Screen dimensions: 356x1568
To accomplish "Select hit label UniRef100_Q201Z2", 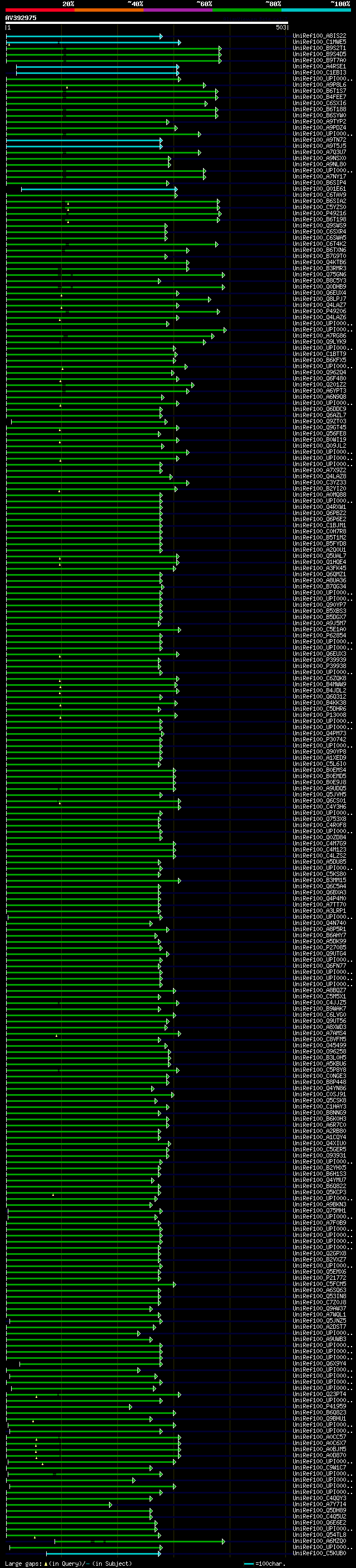I will click(x=319, y=385).
